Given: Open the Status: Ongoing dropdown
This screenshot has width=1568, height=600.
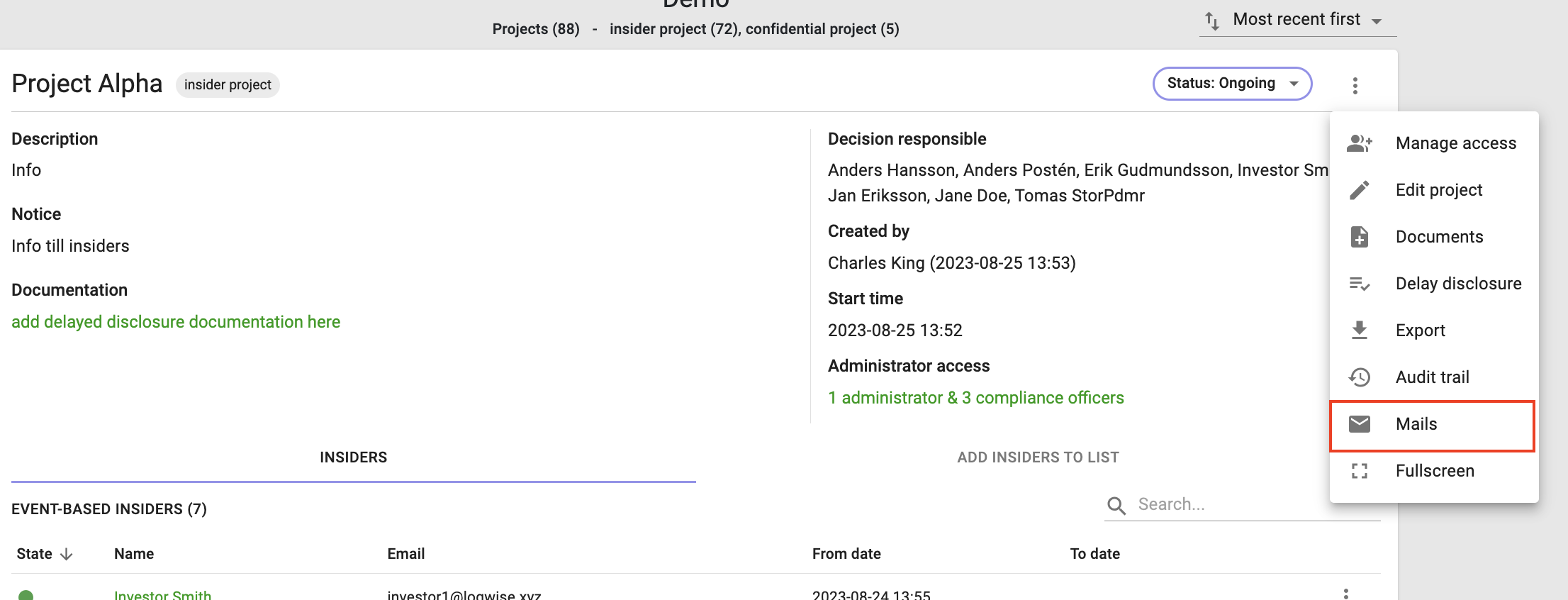Looking at the screenshot, I should click(1232, 84).
